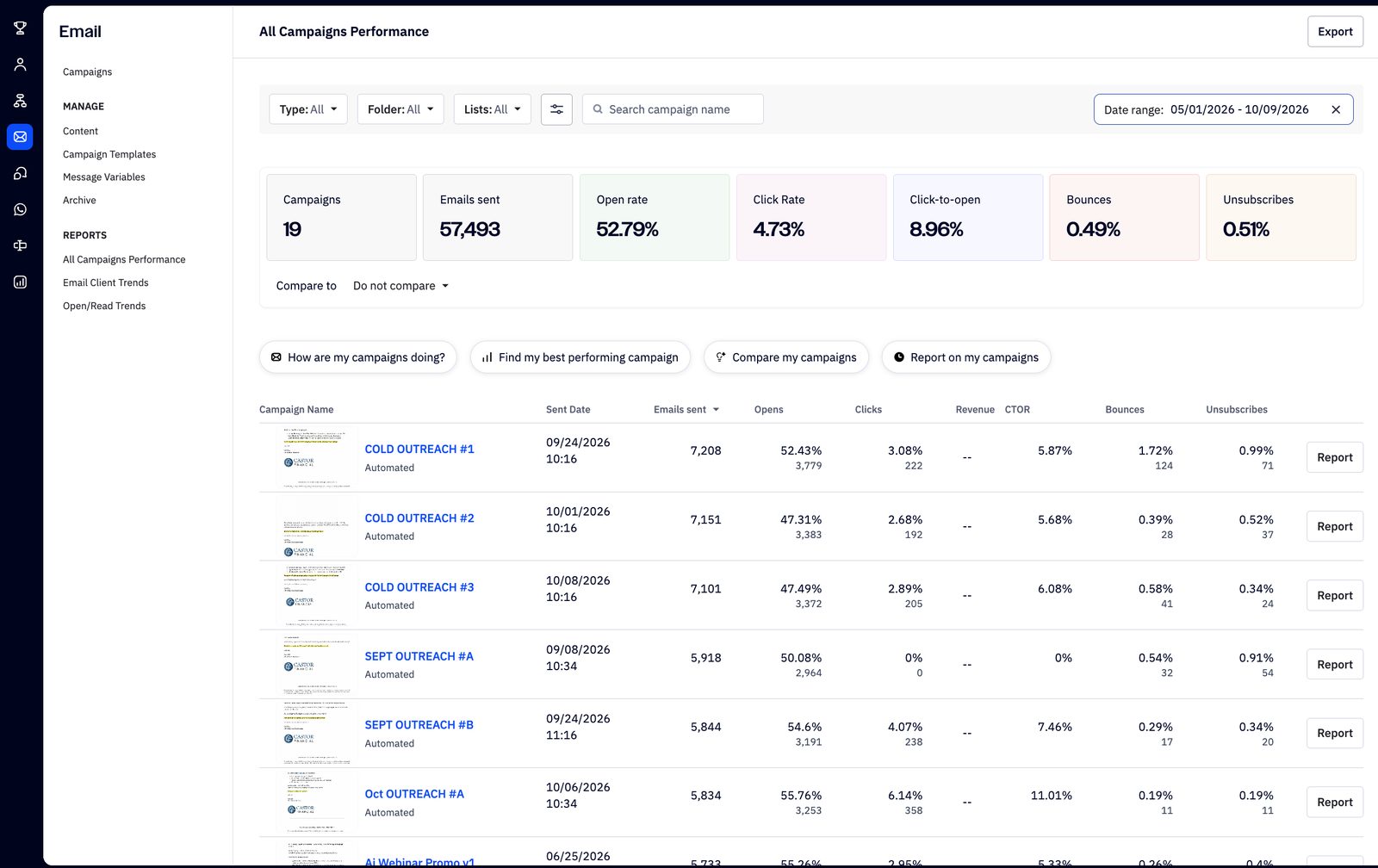This screenshot has width=1378, height=868.
Task: Click search magnifier icon in campaign search
Action: (x=598, y=109)
